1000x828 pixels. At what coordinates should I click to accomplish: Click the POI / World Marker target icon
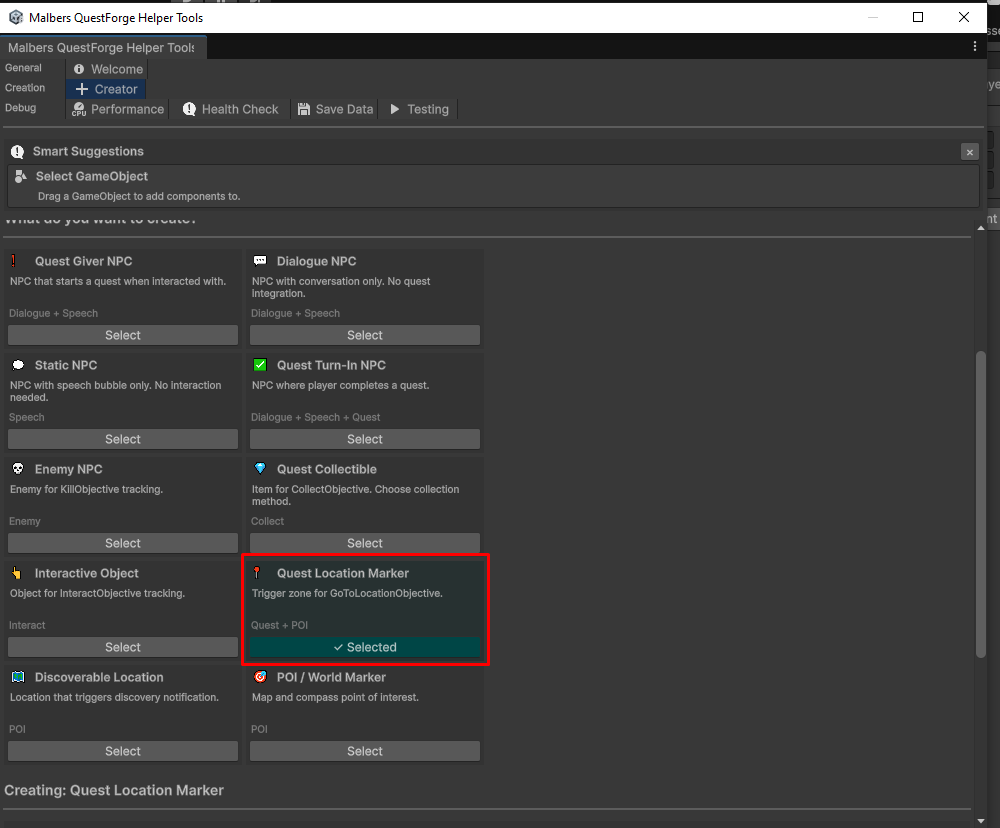click(260, 677)
